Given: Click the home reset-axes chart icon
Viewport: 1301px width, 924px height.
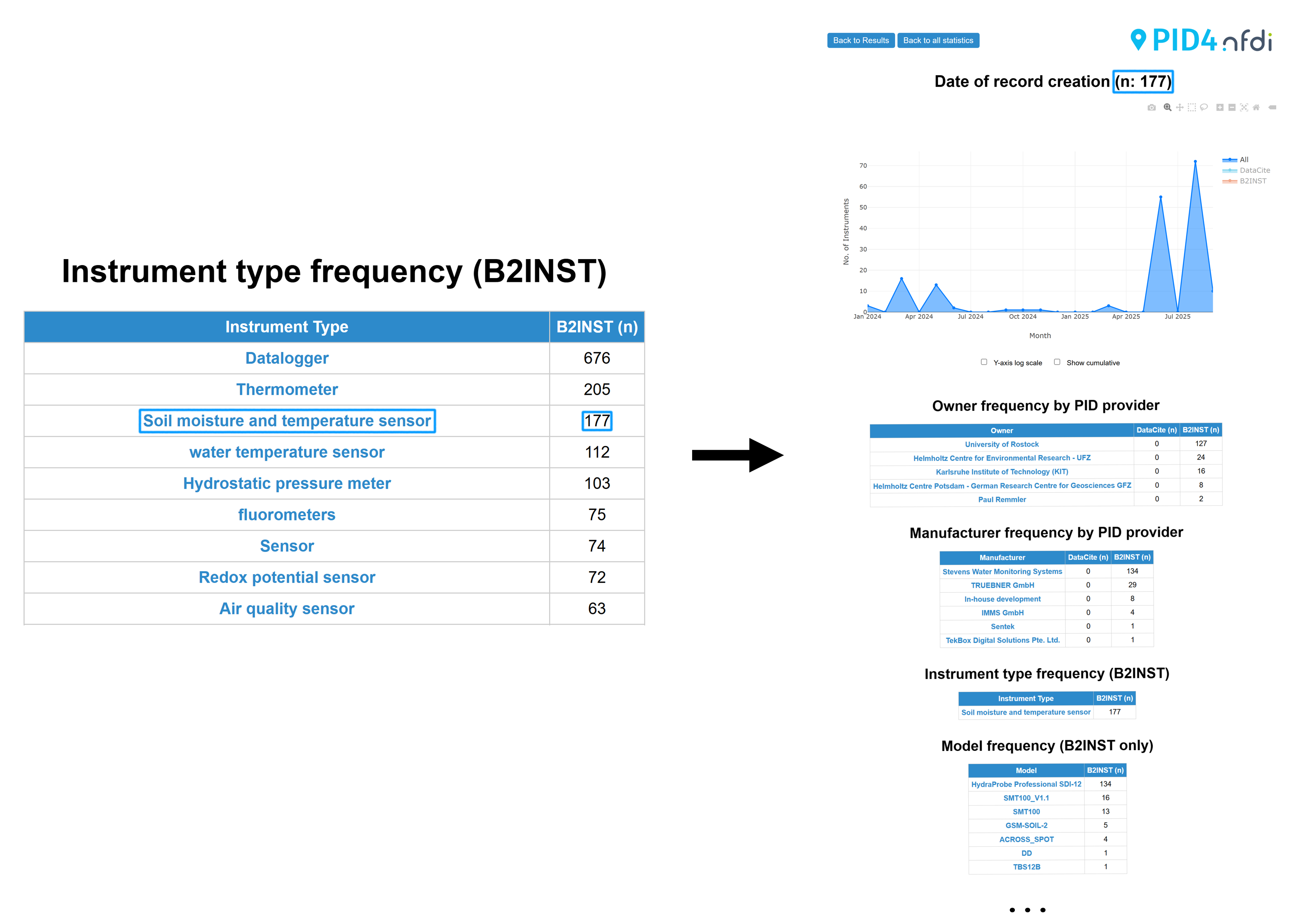Looking at the screenshot, I should 1256,108.
